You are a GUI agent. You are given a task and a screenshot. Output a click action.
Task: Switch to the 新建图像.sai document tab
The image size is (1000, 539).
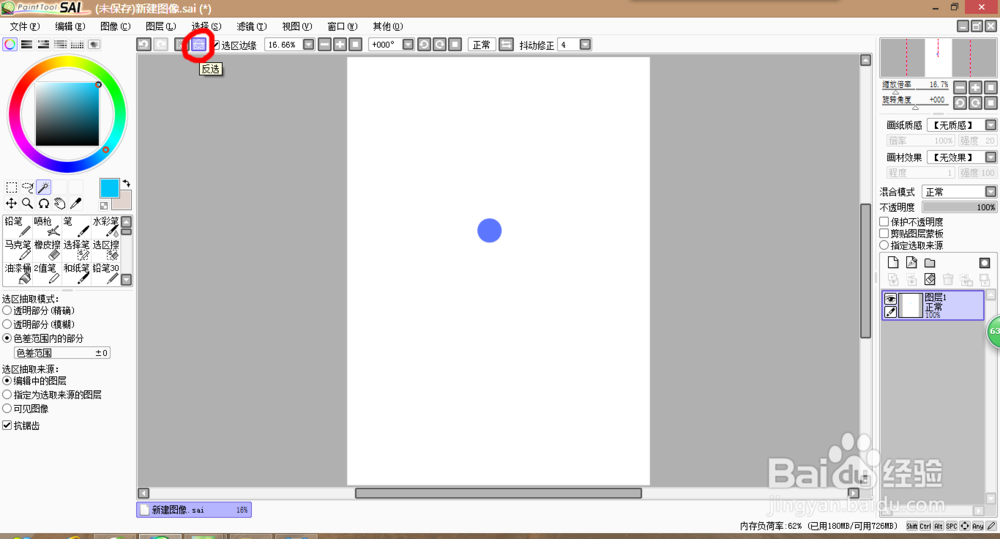pyautogui.click(x=194, y=510)
